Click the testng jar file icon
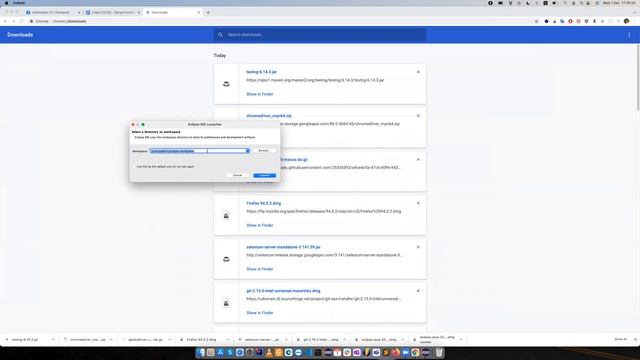 [226, 84]
